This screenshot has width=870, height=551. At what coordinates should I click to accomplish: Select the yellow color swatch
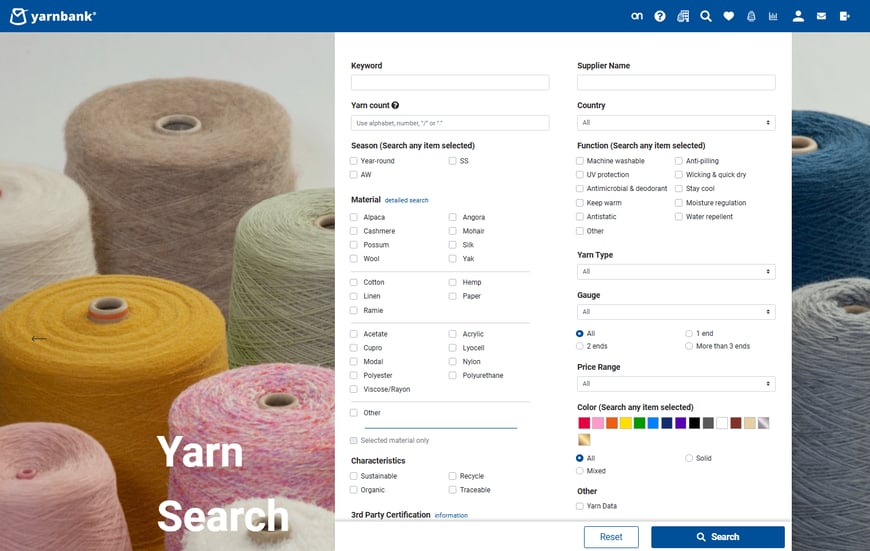tap(626, 423)
